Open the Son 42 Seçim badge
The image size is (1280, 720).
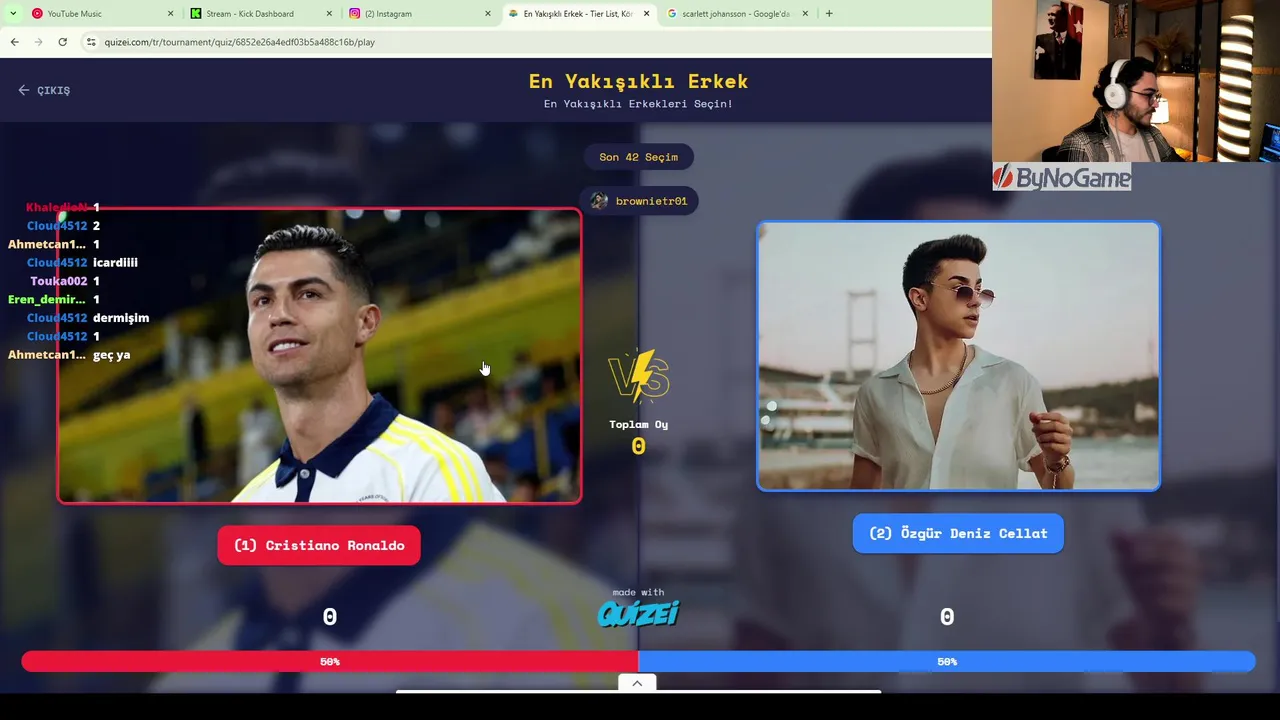point(638,157)
